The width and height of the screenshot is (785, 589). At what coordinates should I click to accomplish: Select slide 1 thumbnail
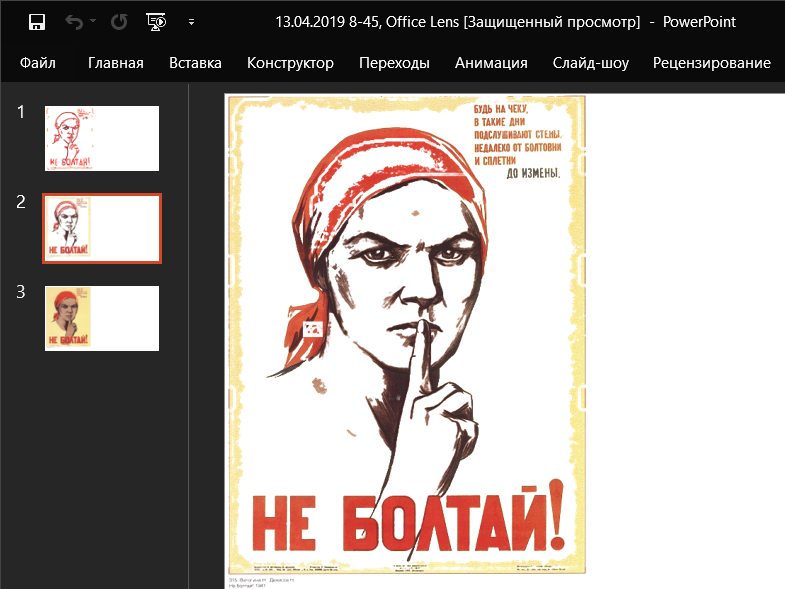tap(102, 138)
